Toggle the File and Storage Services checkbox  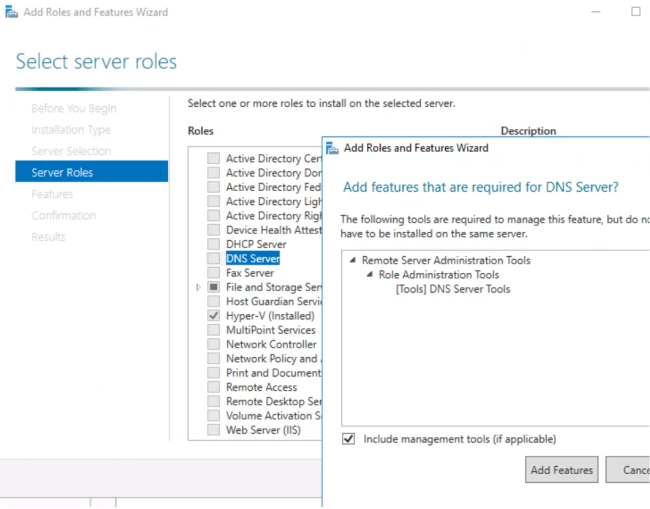(213, 287)
